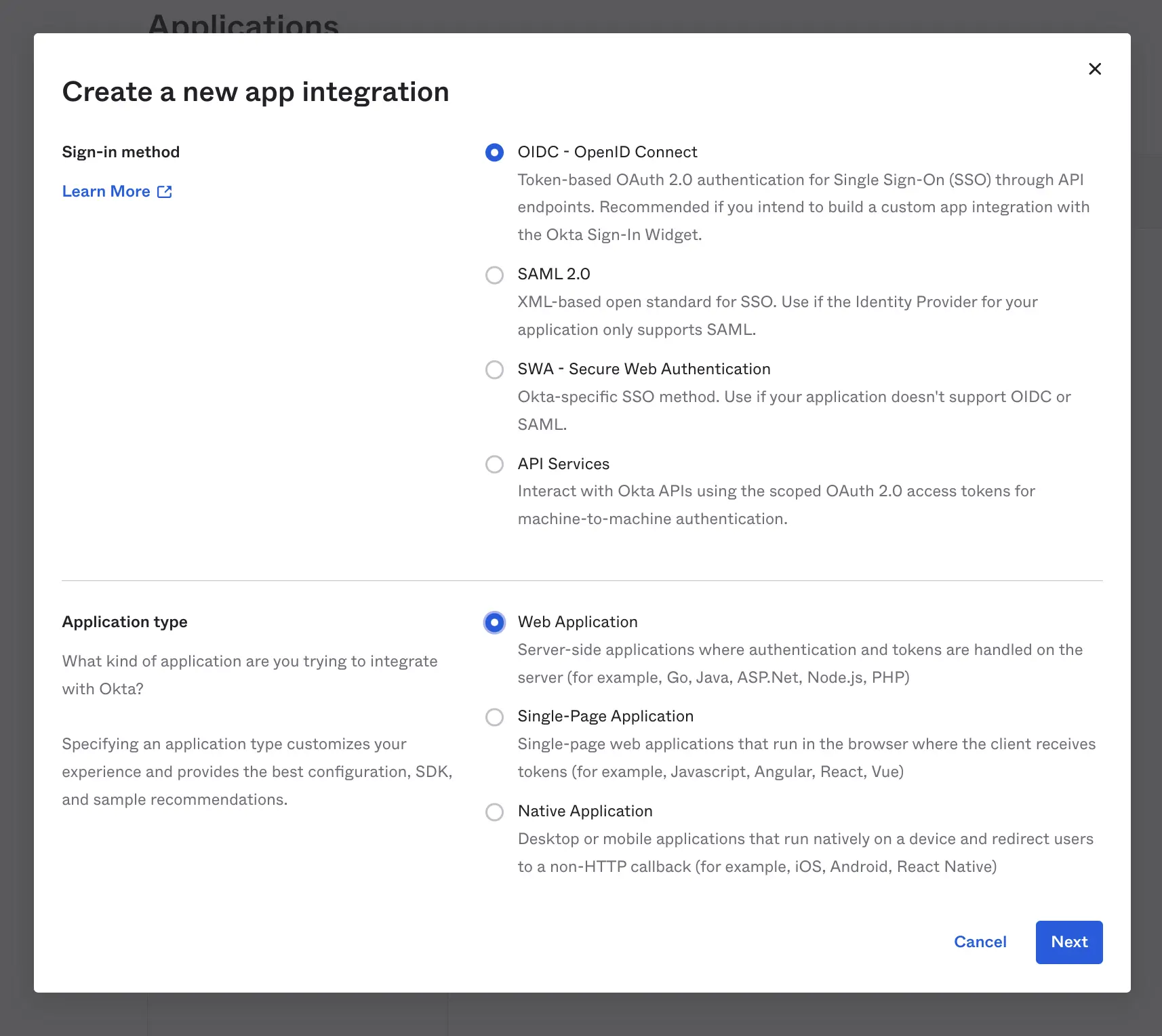Image resolution: width=1162 pixels, height=1036 pixels.
Task: Select the Web Application type
Action: pyautogui.click(x=494, y=622)
